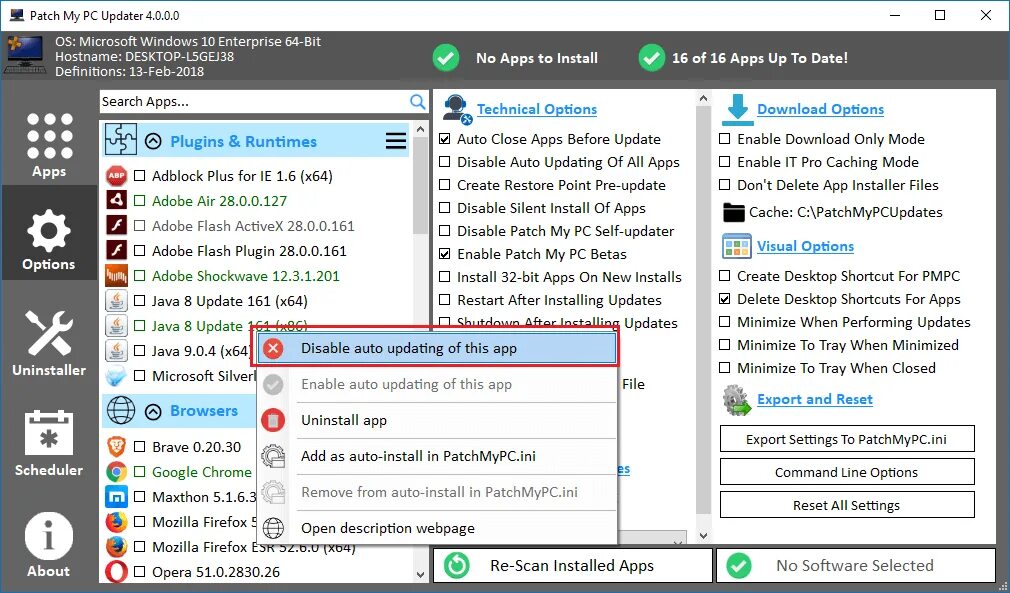Image resolution: width=1010 pixels, height=593 pixels.
Task: Open the Uninstaller tools section
Action: pyautogui.click(x=49, y=343)
